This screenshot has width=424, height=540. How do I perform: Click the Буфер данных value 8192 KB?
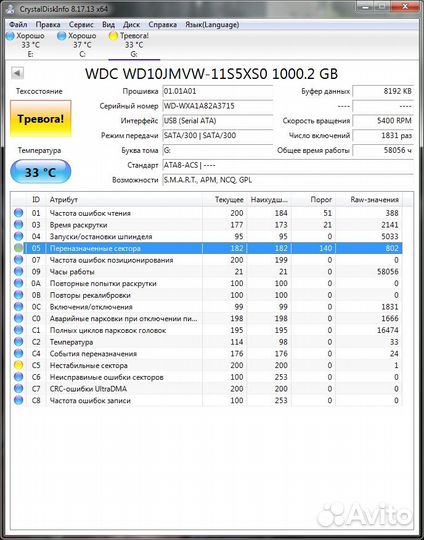tap(383, 91)
